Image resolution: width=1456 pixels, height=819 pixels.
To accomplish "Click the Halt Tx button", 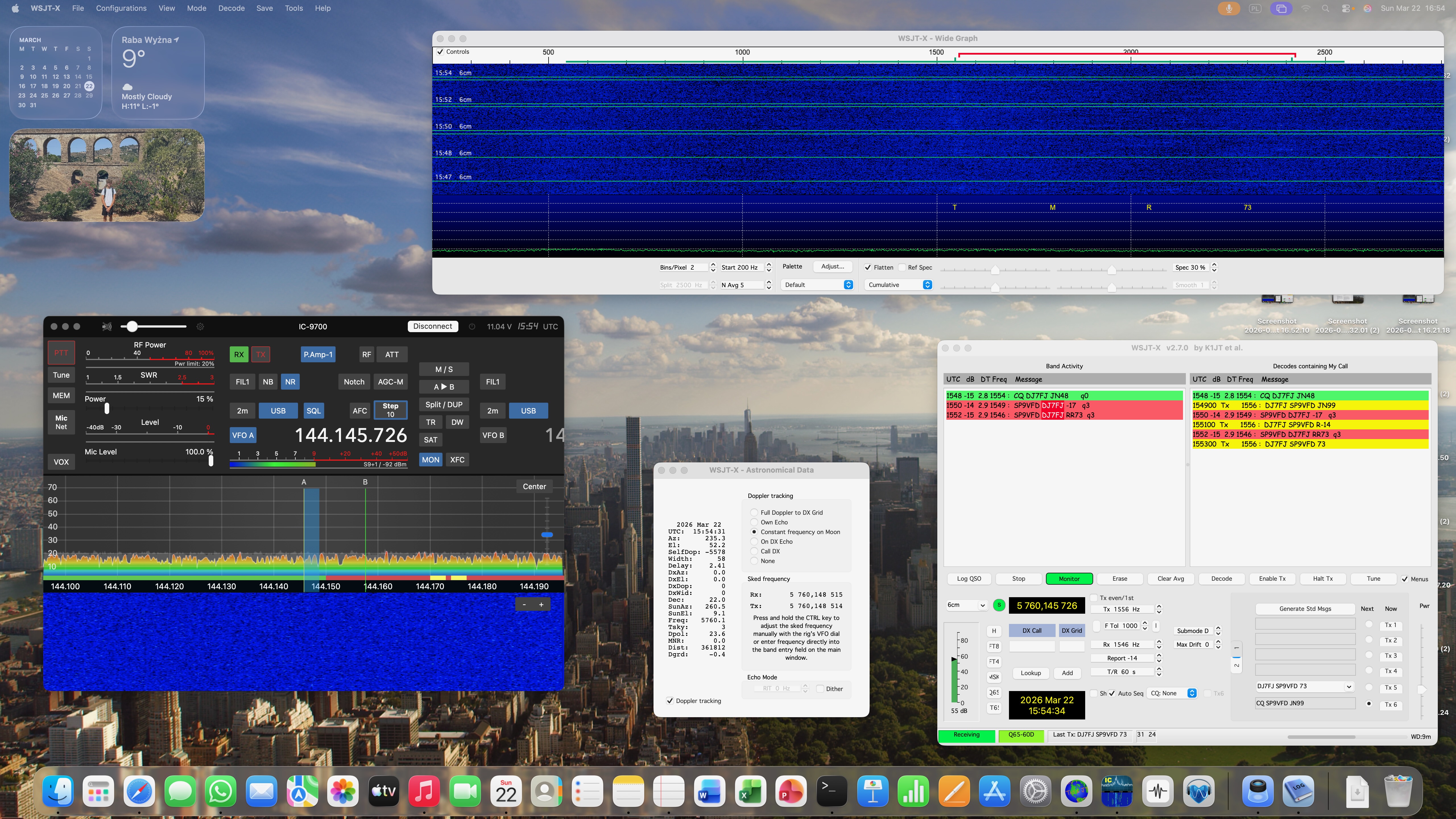I will pyautogui.click(x=1323, y=578).
